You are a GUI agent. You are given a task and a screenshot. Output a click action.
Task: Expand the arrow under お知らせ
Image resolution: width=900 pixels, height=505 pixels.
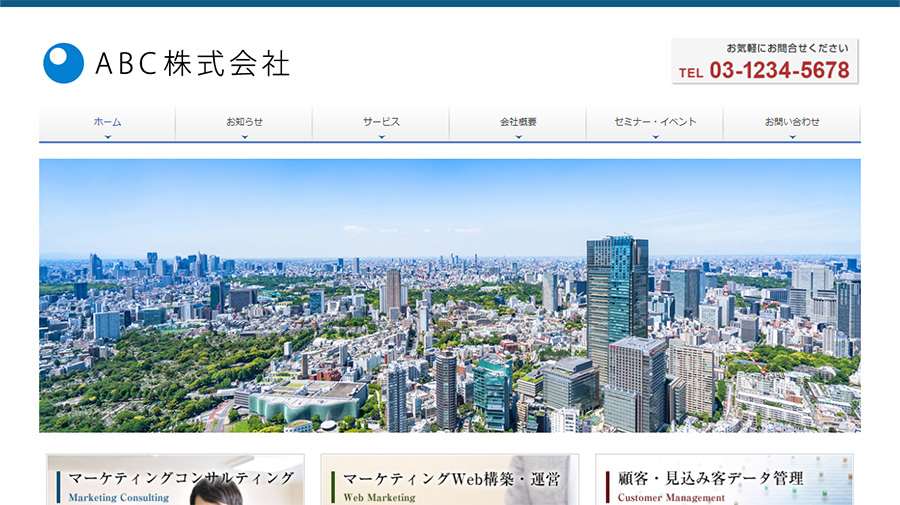[245, 137]
